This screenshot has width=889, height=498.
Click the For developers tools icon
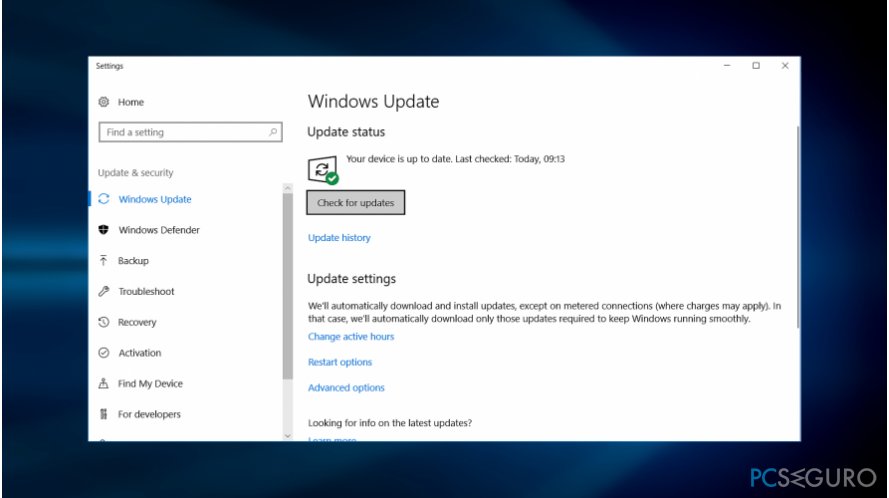pyautogui.click(x=104, y=414)
